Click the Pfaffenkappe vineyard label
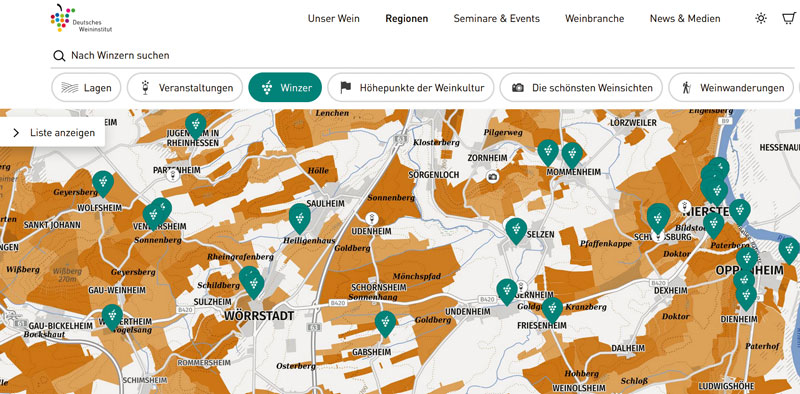Viewport: 800px width, 394px height. pos(606,243)
